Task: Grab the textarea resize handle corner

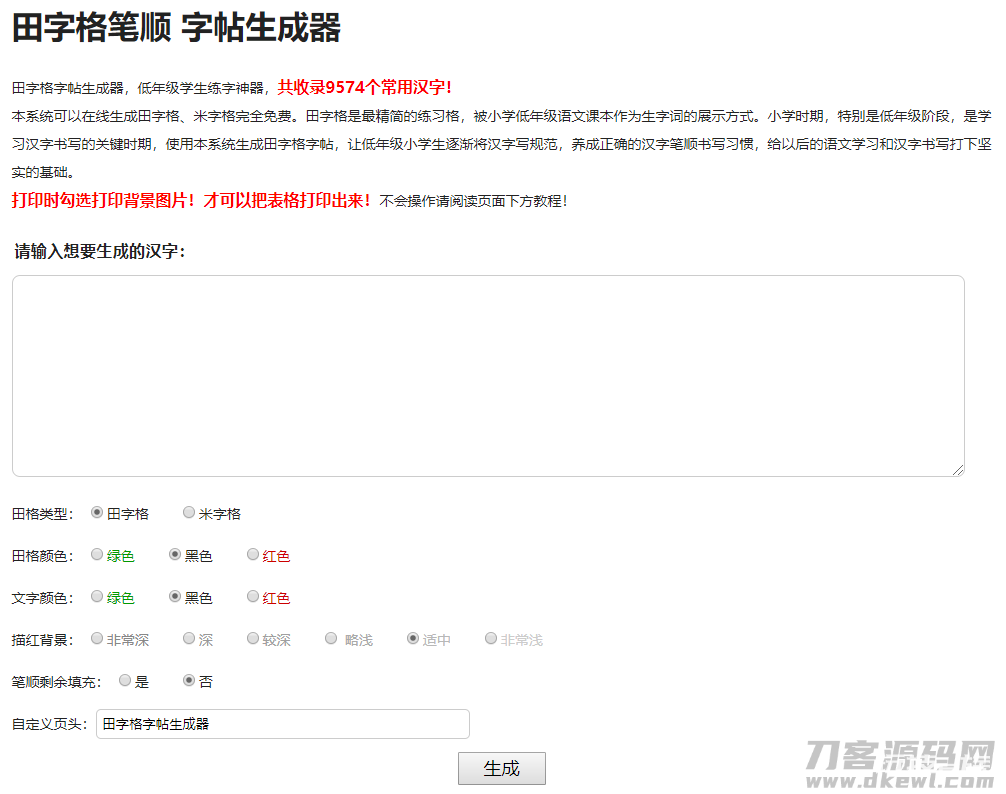Action: click(x=958, y=470)
